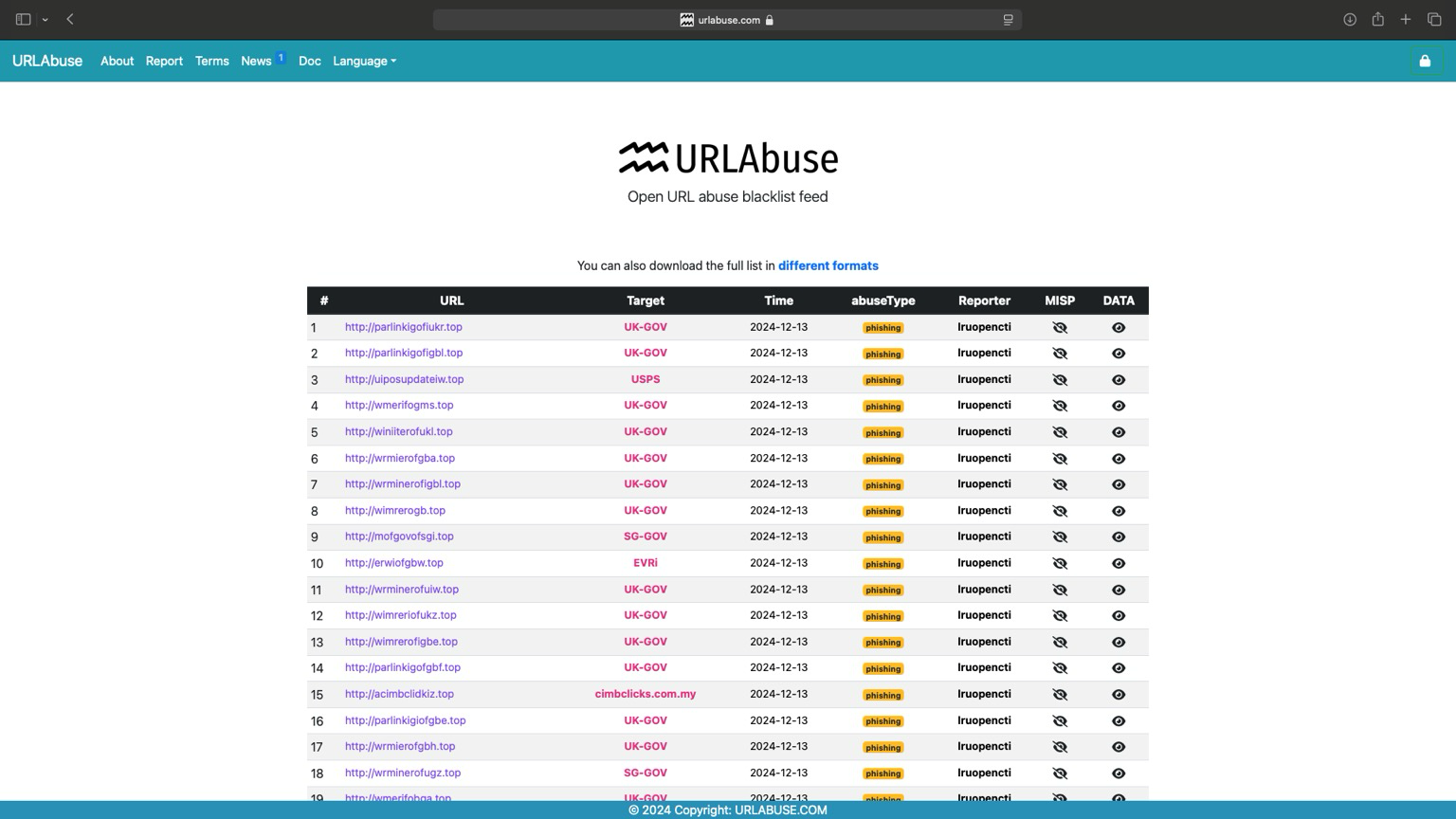View DATA eye icon in row 11

tap(1119, 590)
